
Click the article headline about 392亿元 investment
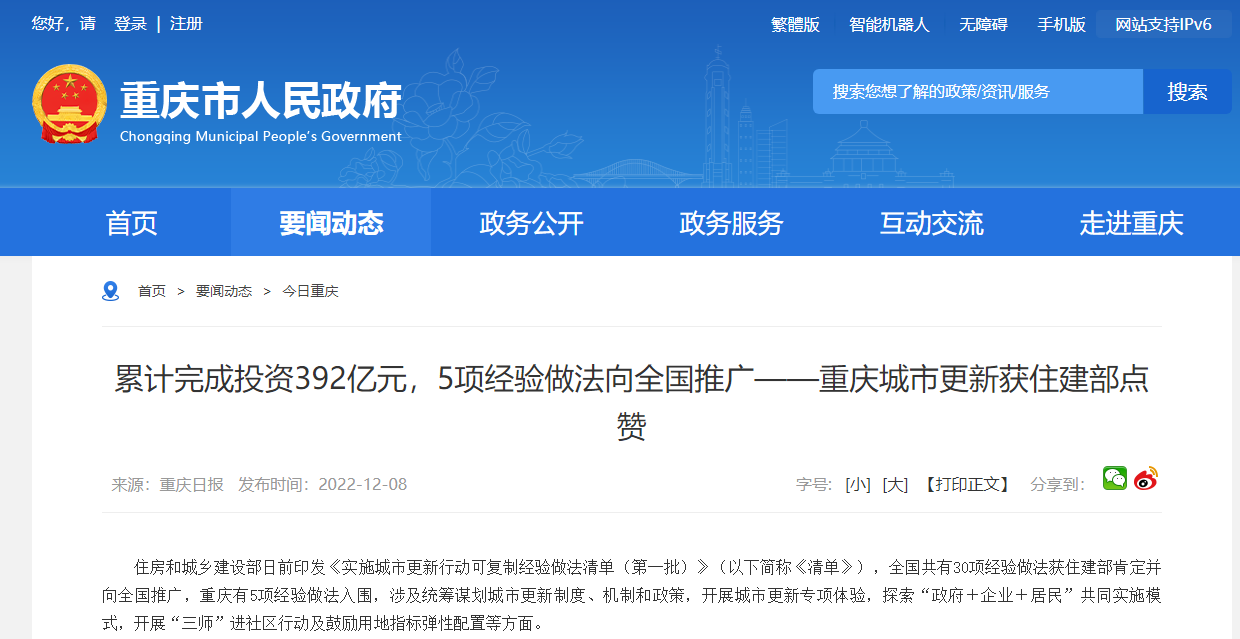(x=631, y=403)
